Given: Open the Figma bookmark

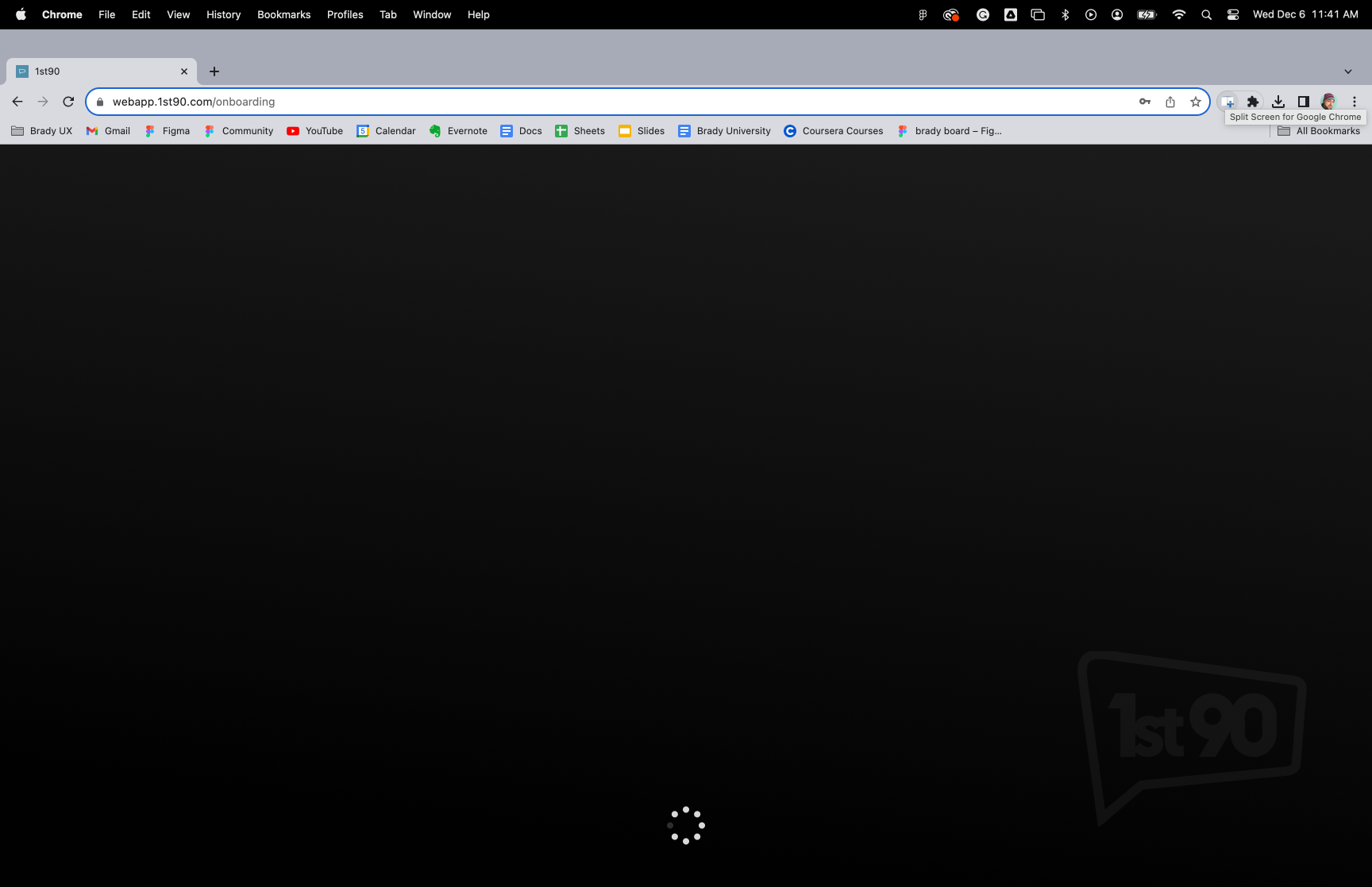Looking at the screenshot, I should click(167, 131).
